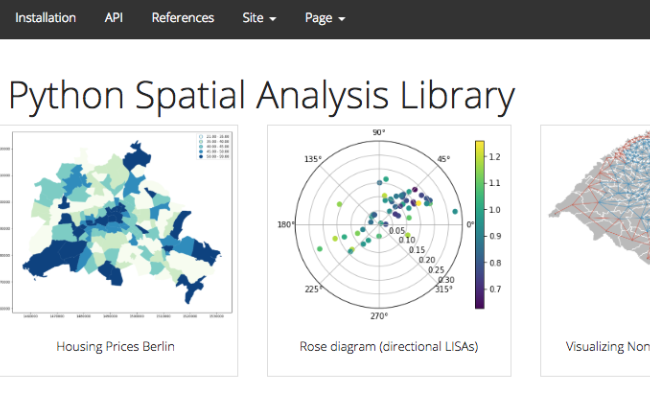
Task: Click the legend box in the Berlin map
Action: pos(214,146)
